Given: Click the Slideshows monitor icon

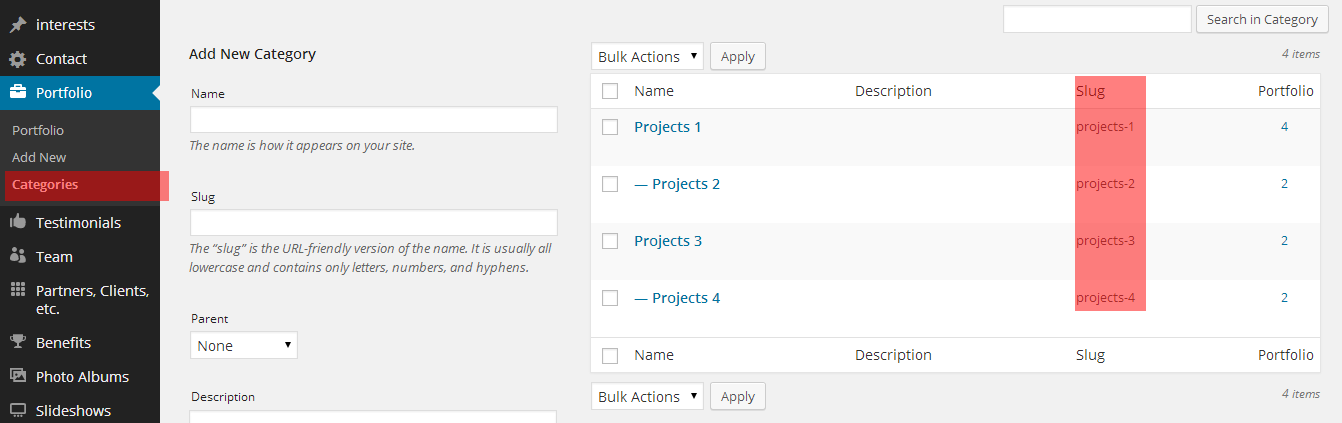Looking at the screenshot, I should pyautogui.click(x=18, y=411).
